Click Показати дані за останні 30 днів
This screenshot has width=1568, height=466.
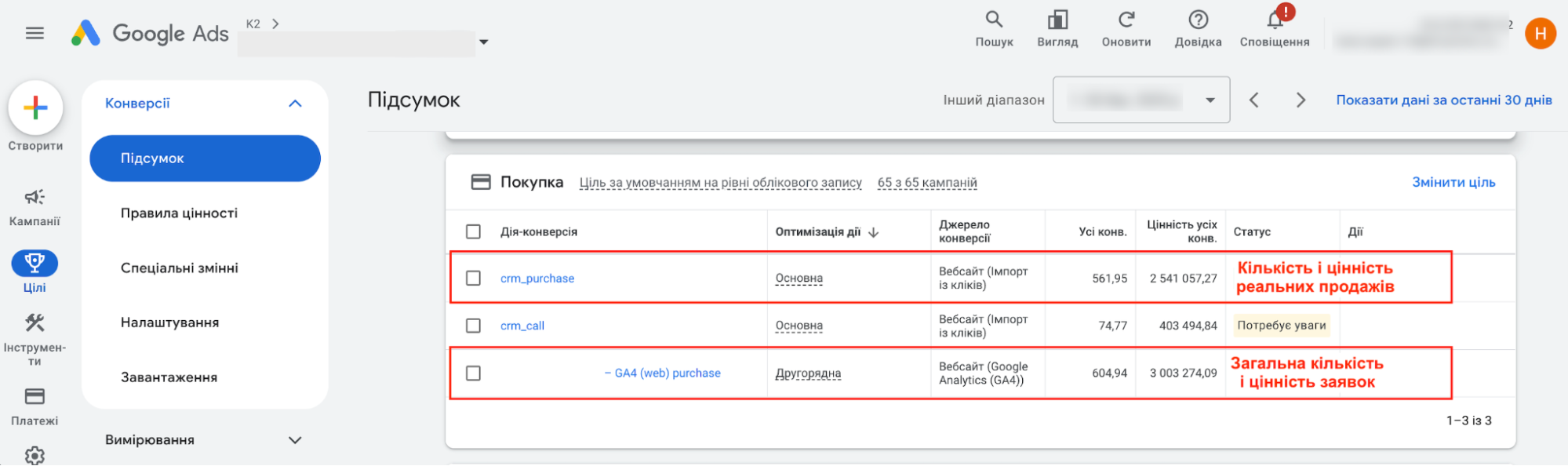[1444, 100]
